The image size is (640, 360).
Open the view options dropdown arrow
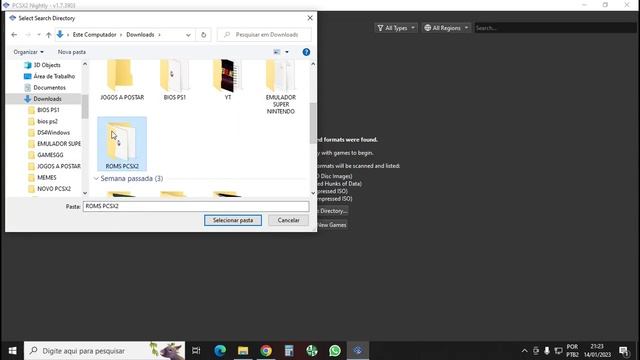coord(287,52)
